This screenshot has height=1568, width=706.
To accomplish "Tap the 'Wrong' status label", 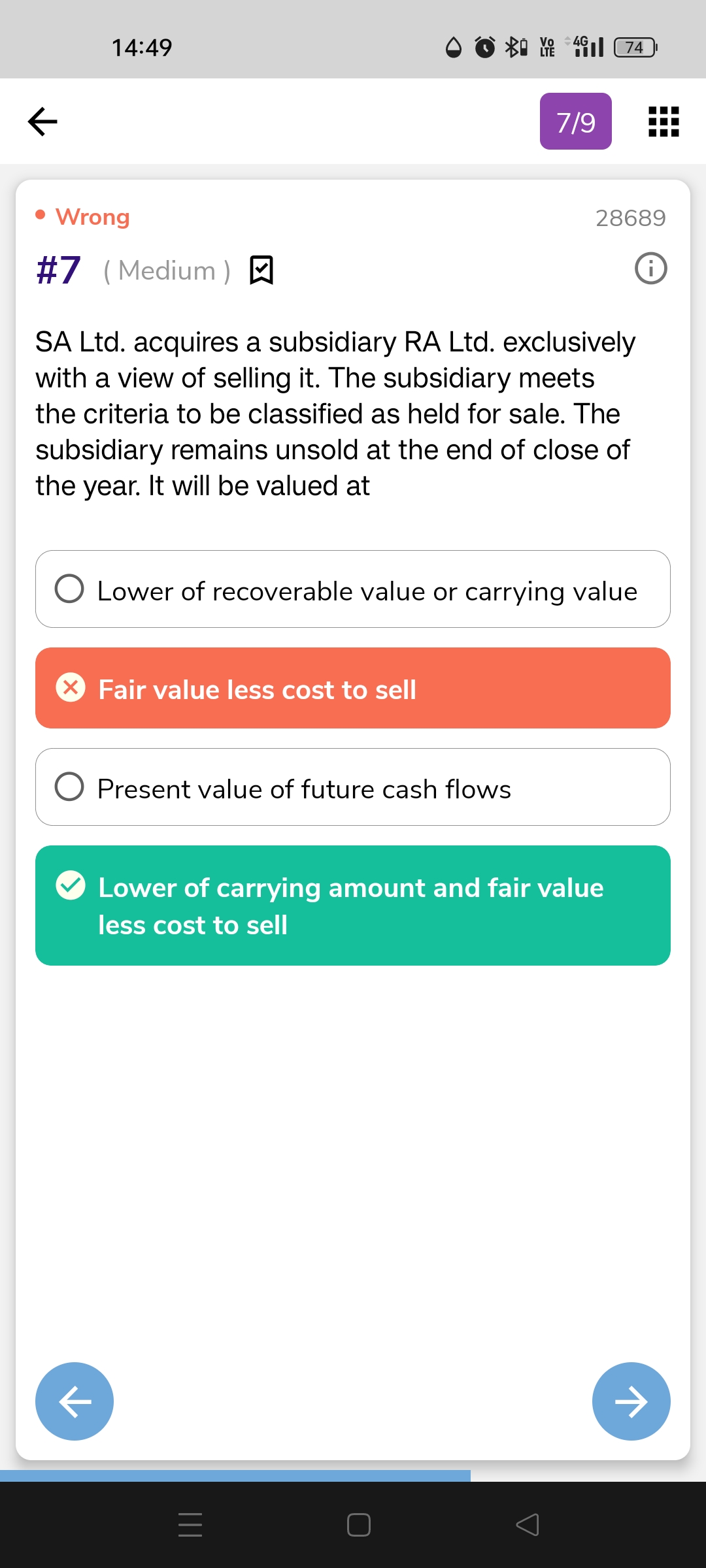I will pyautogui.click(x=92, y=216).
